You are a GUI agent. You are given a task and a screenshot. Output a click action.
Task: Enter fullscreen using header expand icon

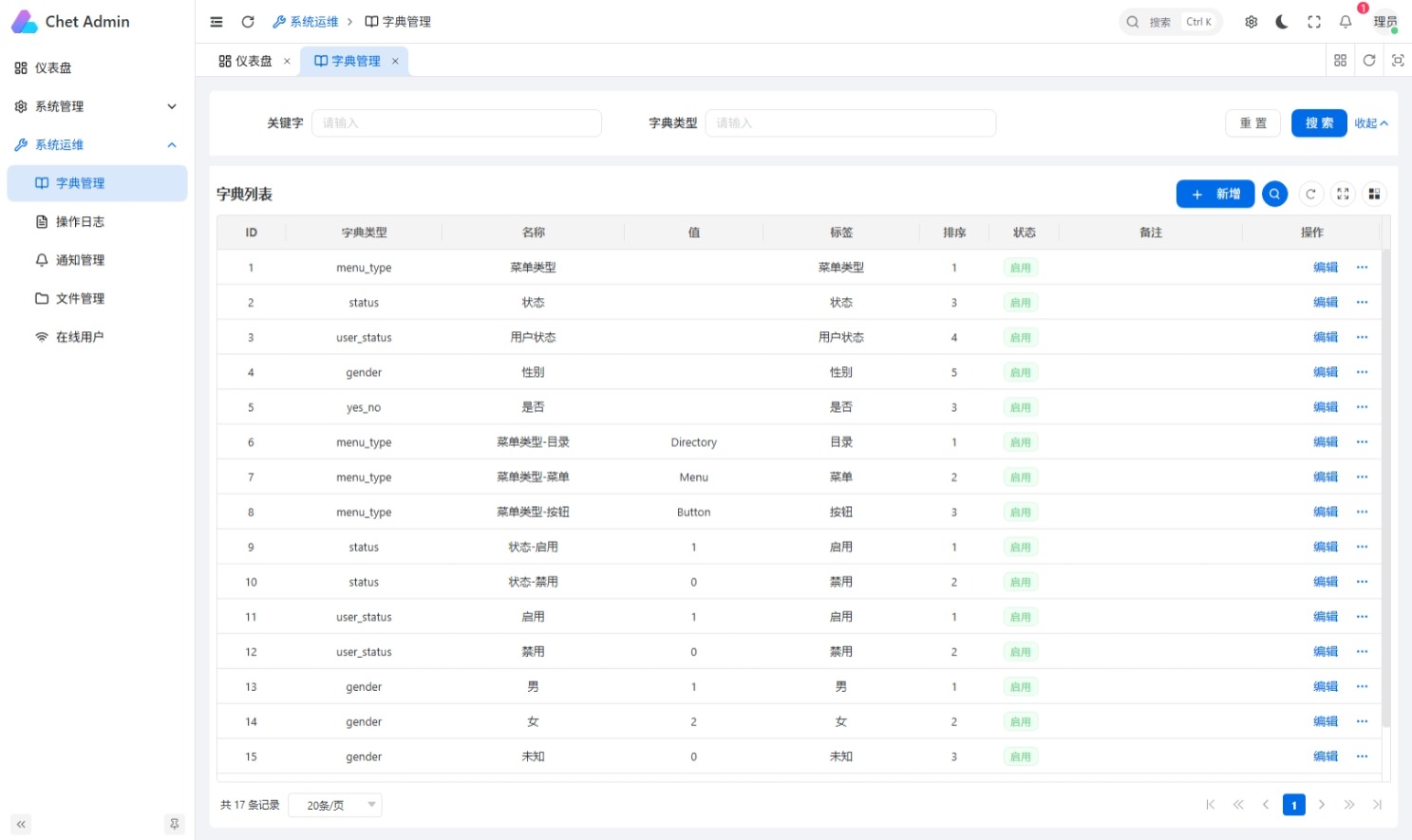click(x=1314, y=22)
